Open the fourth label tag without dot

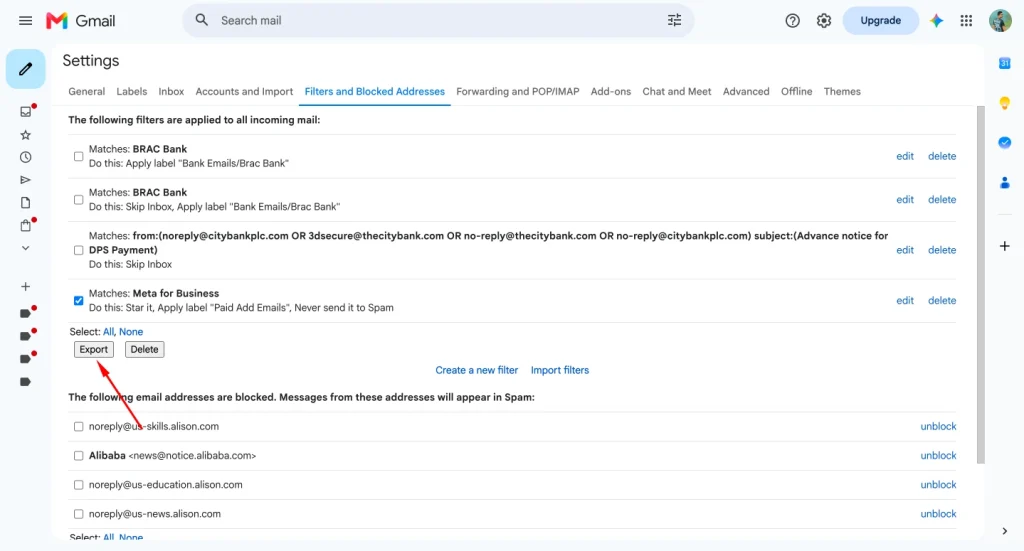[x=25, y=382]
